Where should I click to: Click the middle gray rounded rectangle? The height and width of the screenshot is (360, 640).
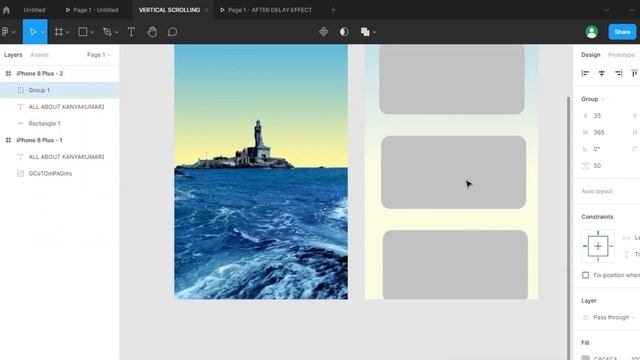[453, 172]
